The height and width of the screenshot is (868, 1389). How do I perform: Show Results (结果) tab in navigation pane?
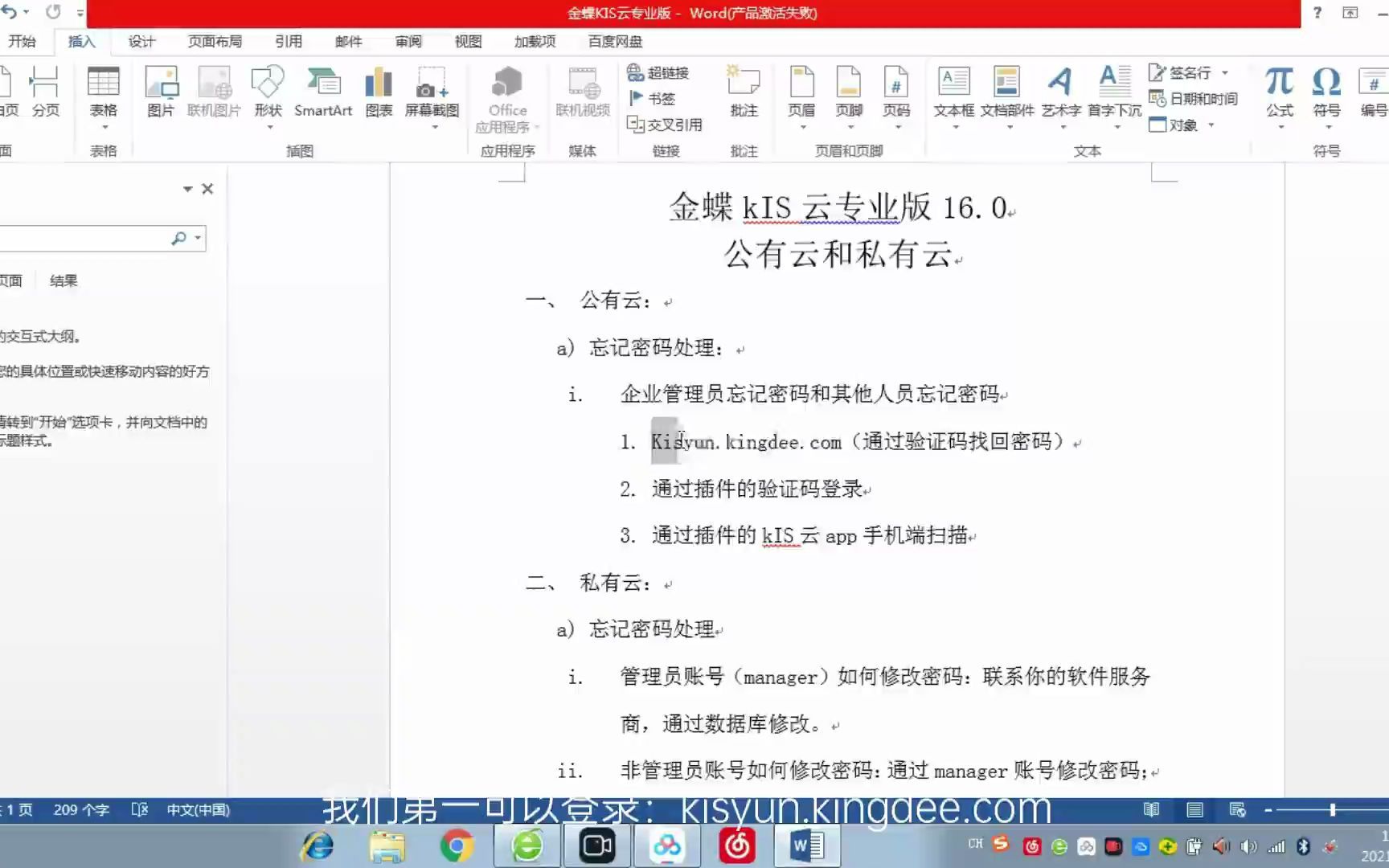[64, 280]
